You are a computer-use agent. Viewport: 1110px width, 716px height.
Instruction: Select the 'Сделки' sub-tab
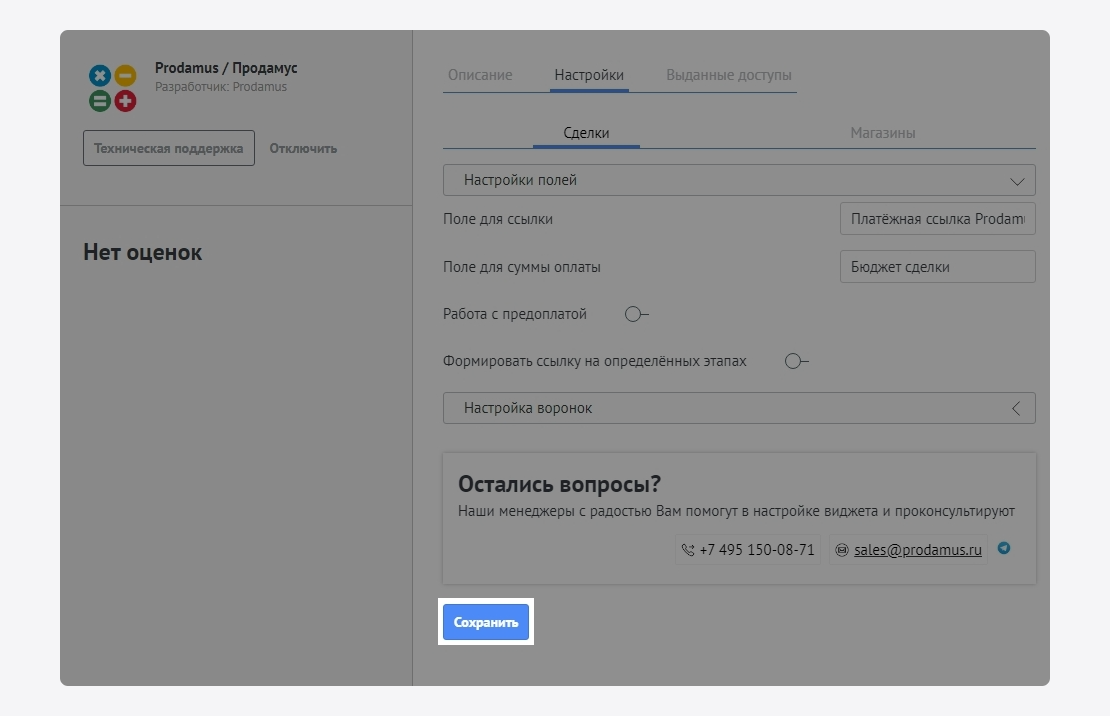(586, 133)
